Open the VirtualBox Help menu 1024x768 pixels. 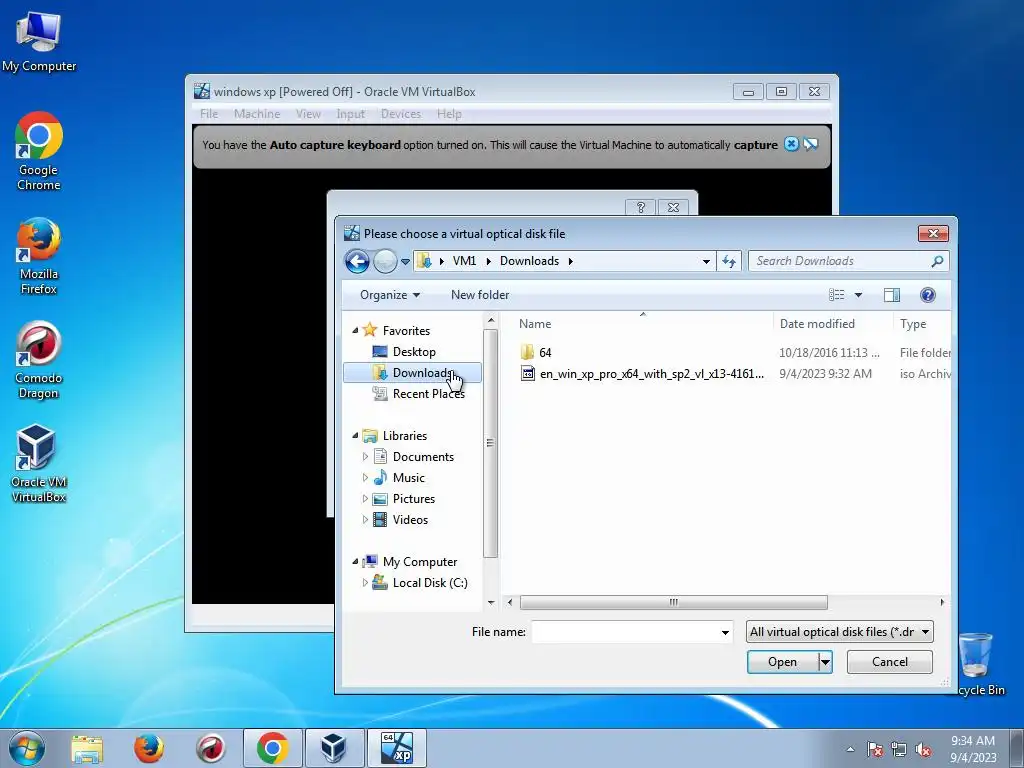pos(449,114)
